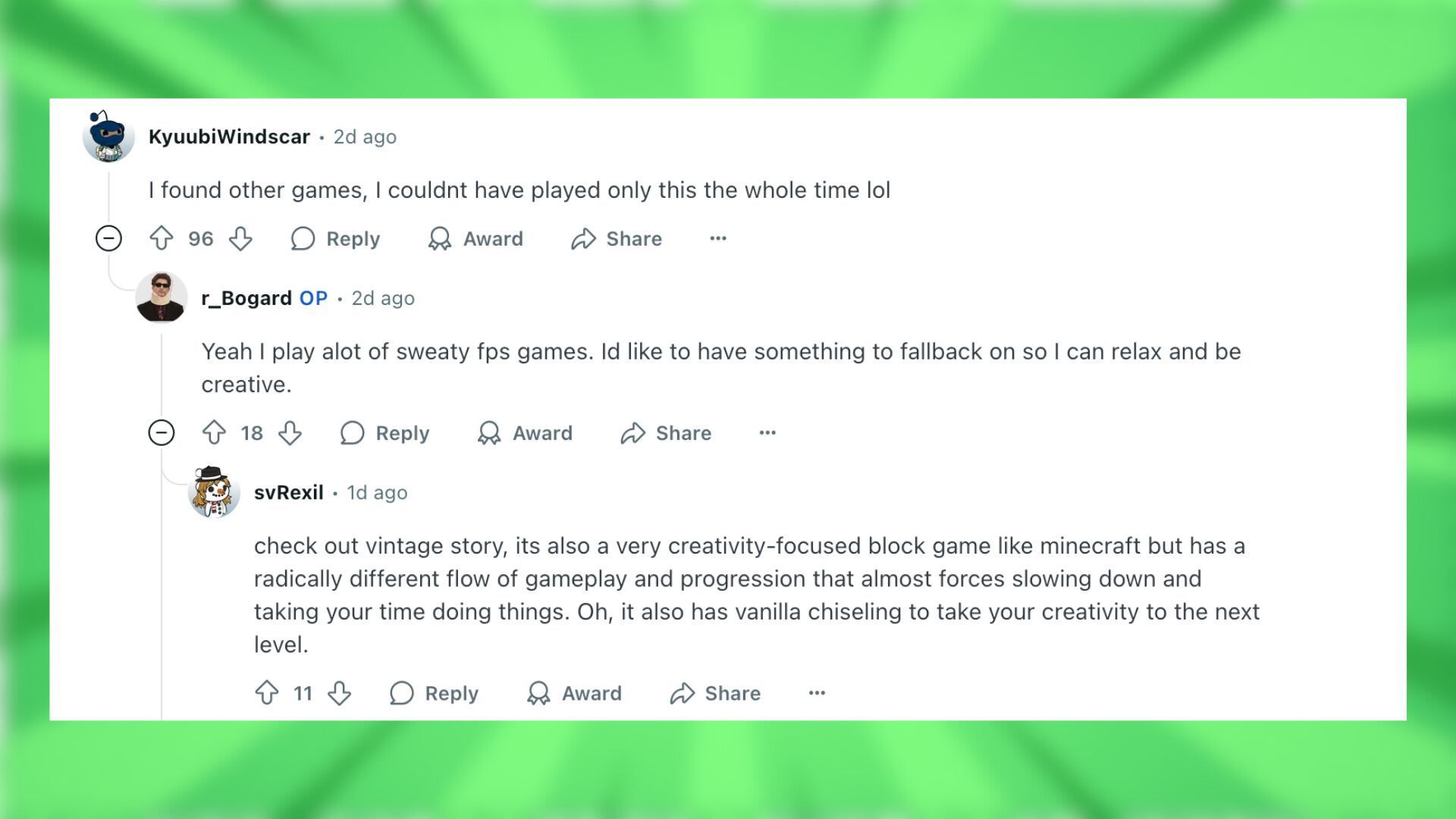Screen dimensions: 1456x819
Task: Open r_Bogard's profile via username link
Action: 246,297
